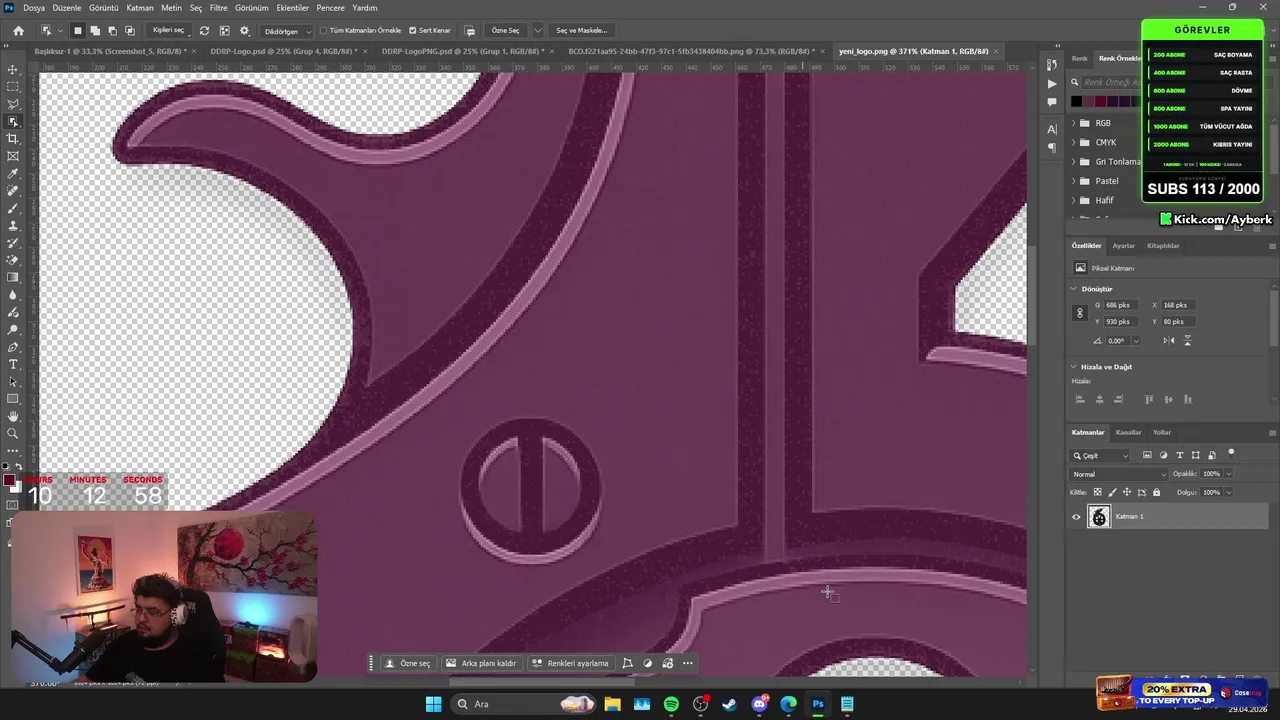Align left edges in Hizala section
The width and height of the screenshot is (1280, 720).
tap(1079, 399)
